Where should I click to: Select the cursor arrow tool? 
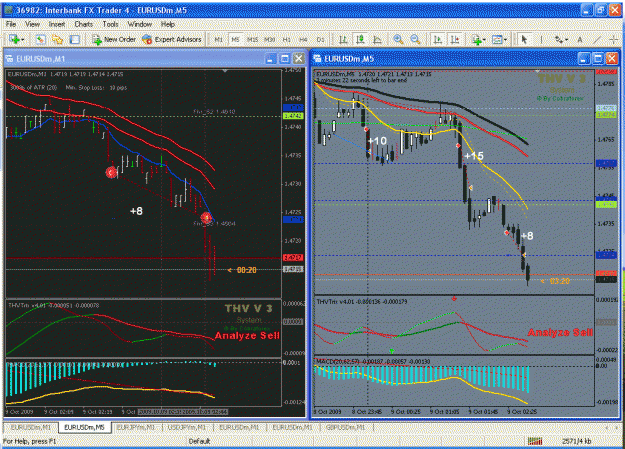pyautogui.click(x=524, y=39)
